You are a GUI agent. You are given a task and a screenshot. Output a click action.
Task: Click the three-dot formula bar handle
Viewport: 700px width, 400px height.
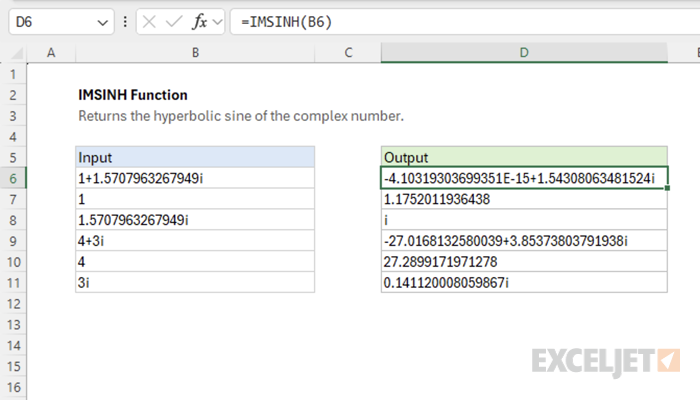125,22
